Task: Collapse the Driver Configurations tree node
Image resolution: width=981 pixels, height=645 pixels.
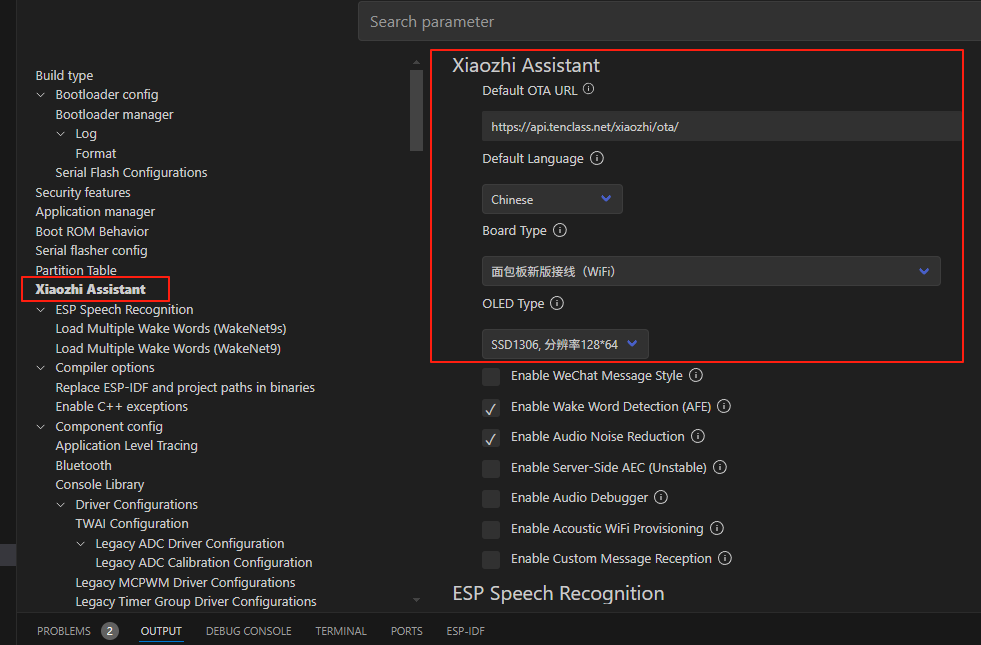Action: click(x=61, y=505)
